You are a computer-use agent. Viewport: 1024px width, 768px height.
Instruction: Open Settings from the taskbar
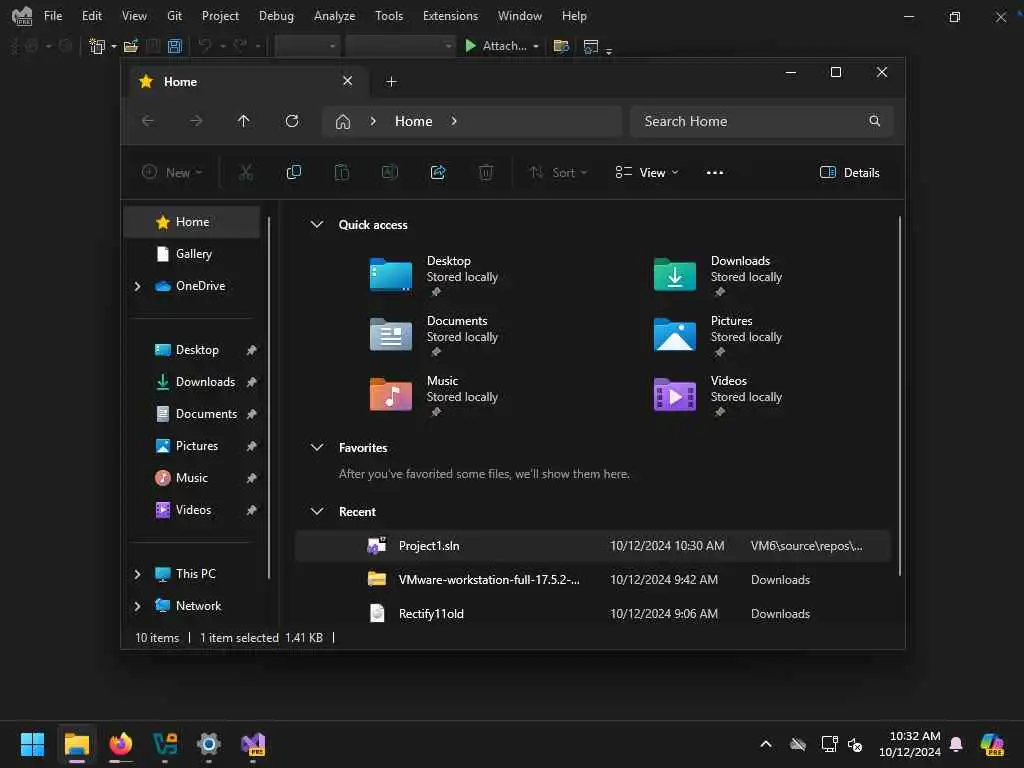point(209,744)
